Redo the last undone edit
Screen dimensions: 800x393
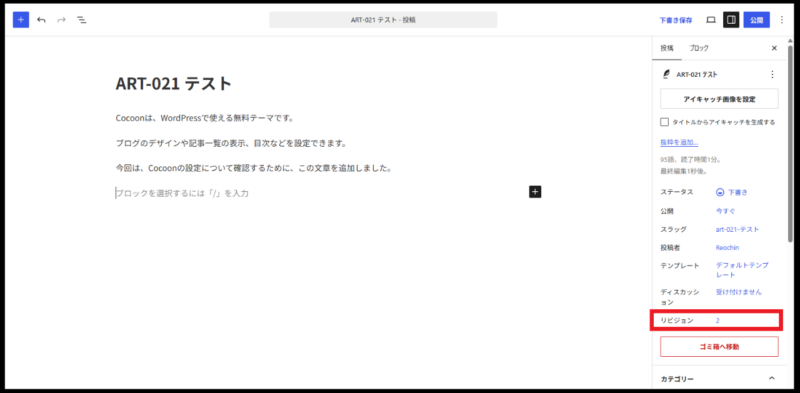point(61,20)
